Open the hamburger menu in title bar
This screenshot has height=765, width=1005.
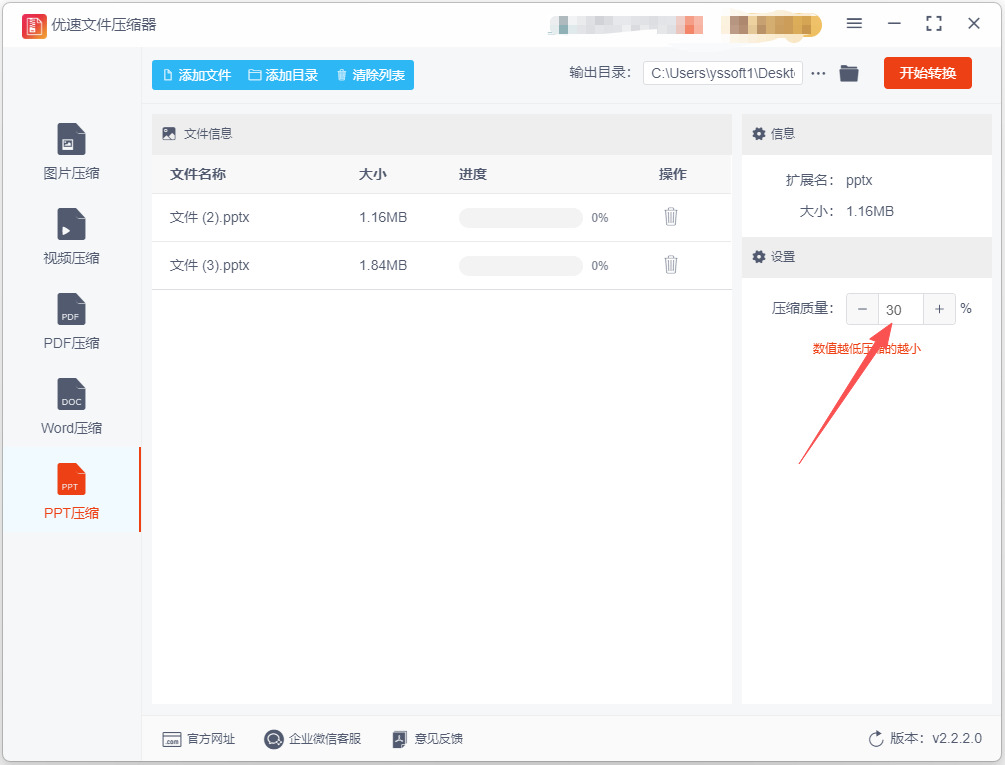854,24
